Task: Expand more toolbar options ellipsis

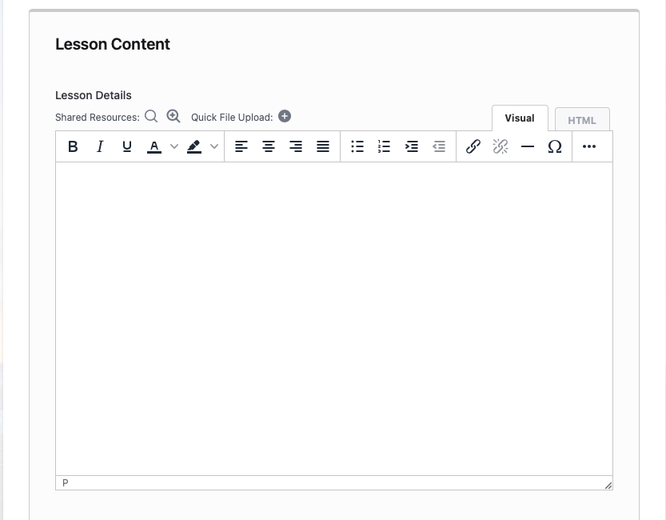Action: [589, 147]
